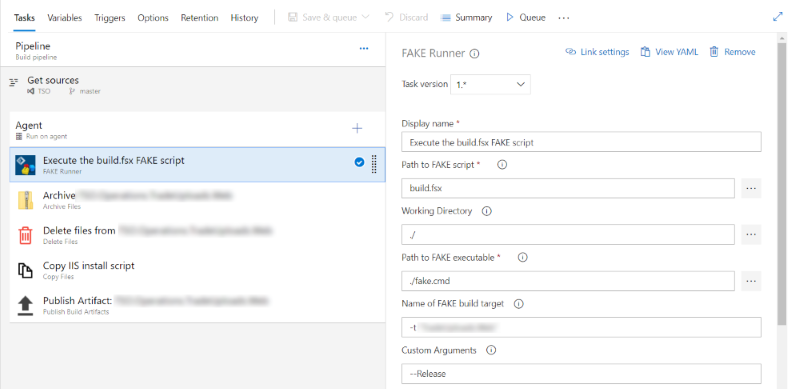Browse FAKE executable with ellipsis button
Viewport: 800px width, 389px height.
click(x=751, y=281)
